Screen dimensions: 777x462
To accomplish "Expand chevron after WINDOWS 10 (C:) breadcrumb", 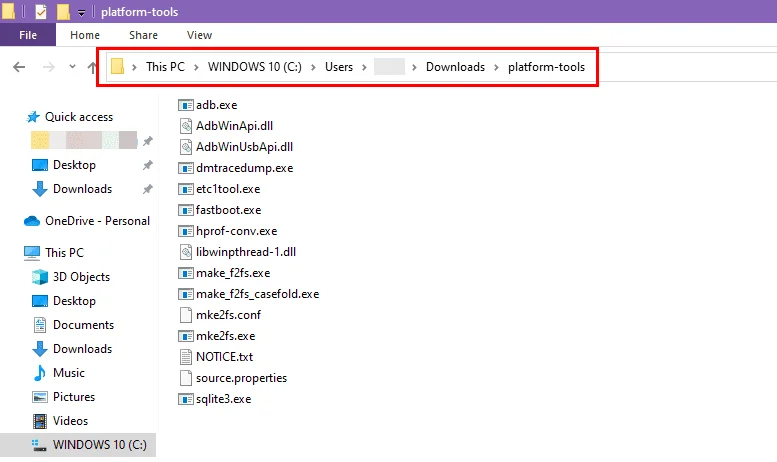I will coord(313,67).
